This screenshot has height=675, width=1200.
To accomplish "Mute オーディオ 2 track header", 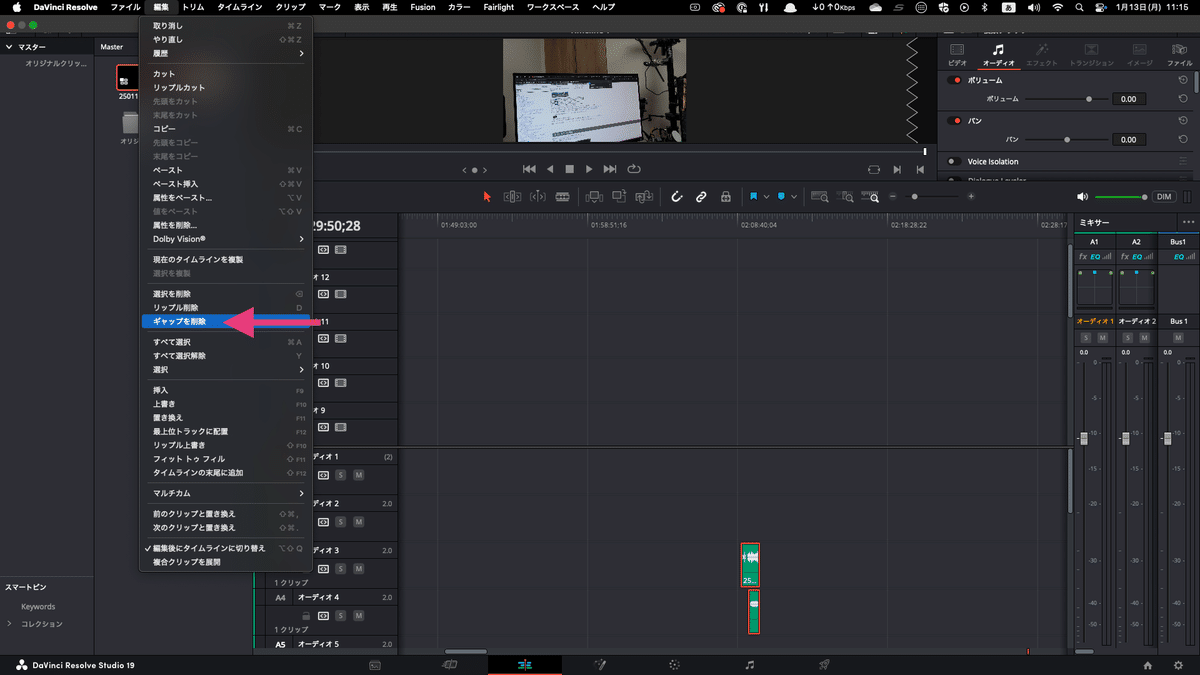I will click(x=358, y=522).
